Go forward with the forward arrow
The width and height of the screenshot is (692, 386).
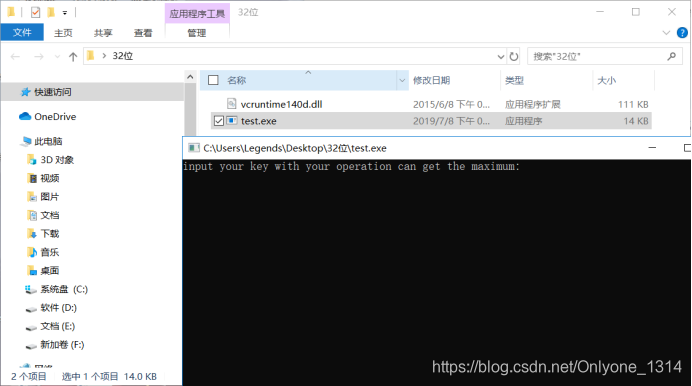coord(39,56)
